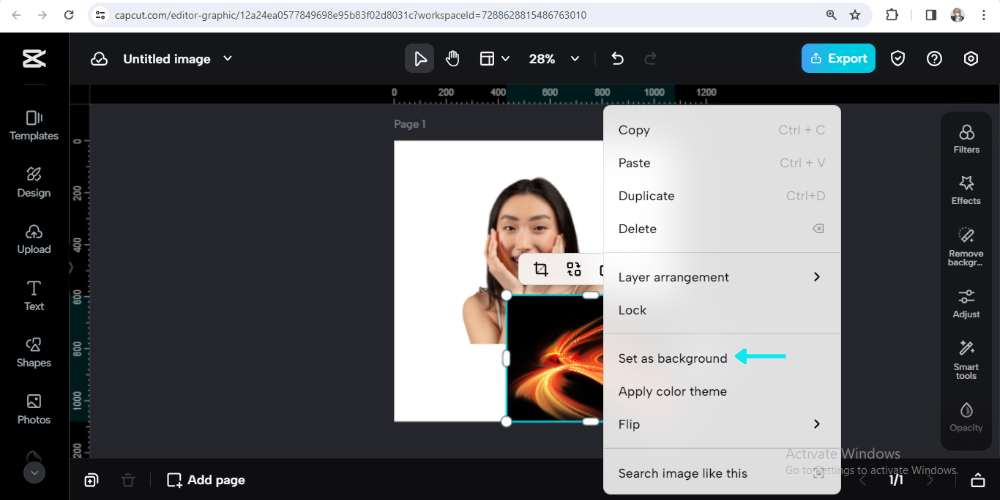Redo the last undone action

point(651,59)
